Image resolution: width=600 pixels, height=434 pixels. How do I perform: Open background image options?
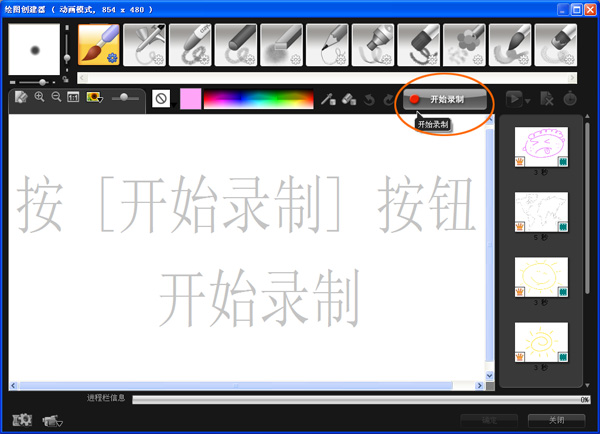click(95, 97)
